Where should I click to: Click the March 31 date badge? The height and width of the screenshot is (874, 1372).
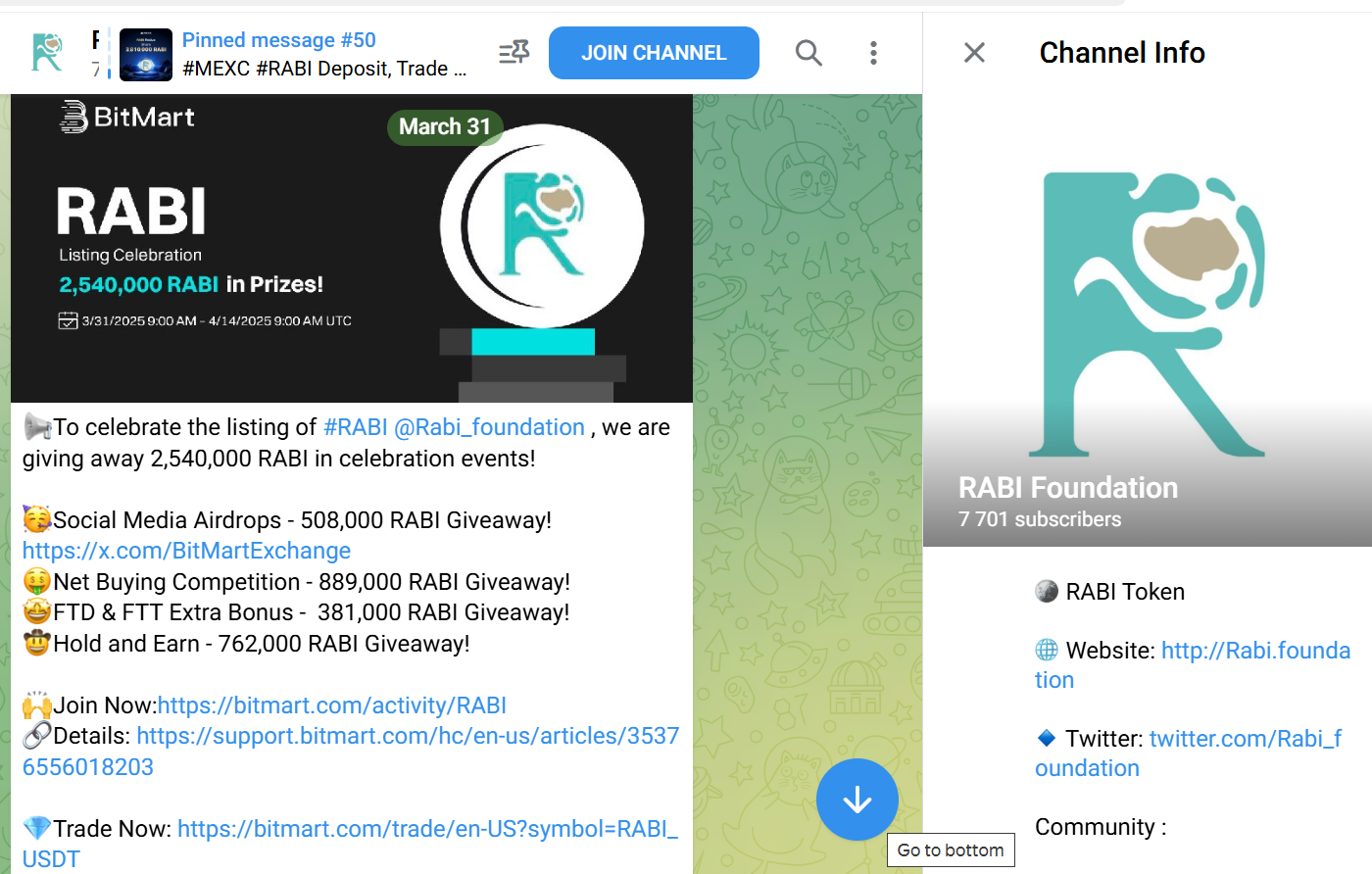(x=445, y=127)
